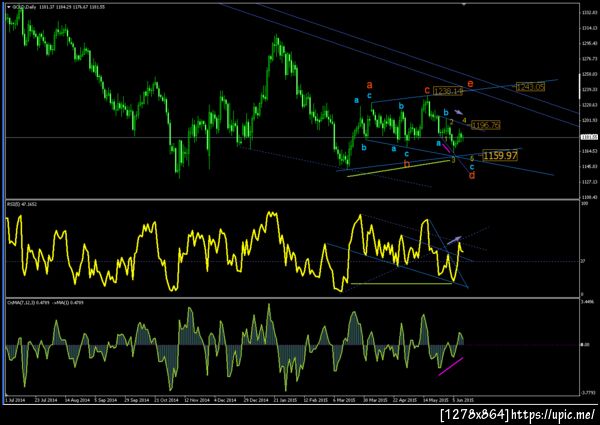Viewport: 600px width, 425px height.
Task: Click the chart shift marker on top edge
Action: [464, 4]
